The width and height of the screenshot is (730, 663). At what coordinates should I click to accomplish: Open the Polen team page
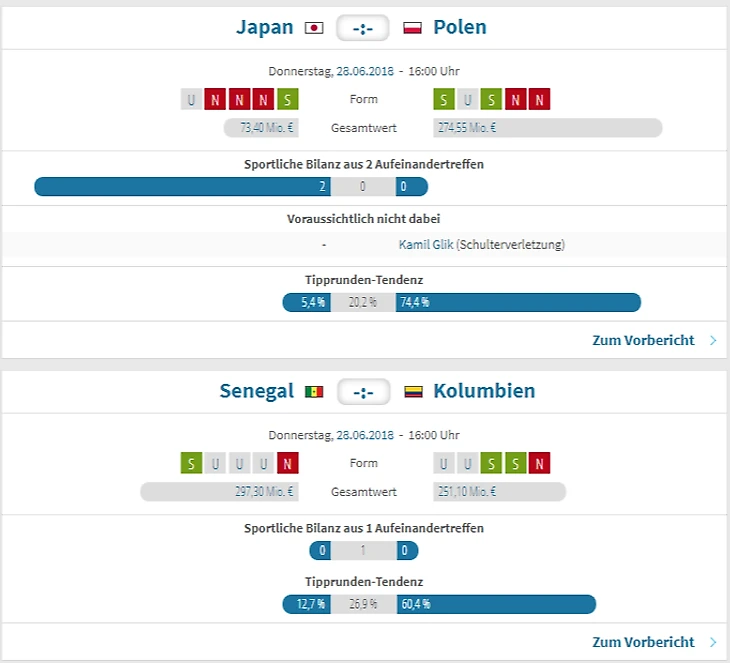[x=460, y=27]
